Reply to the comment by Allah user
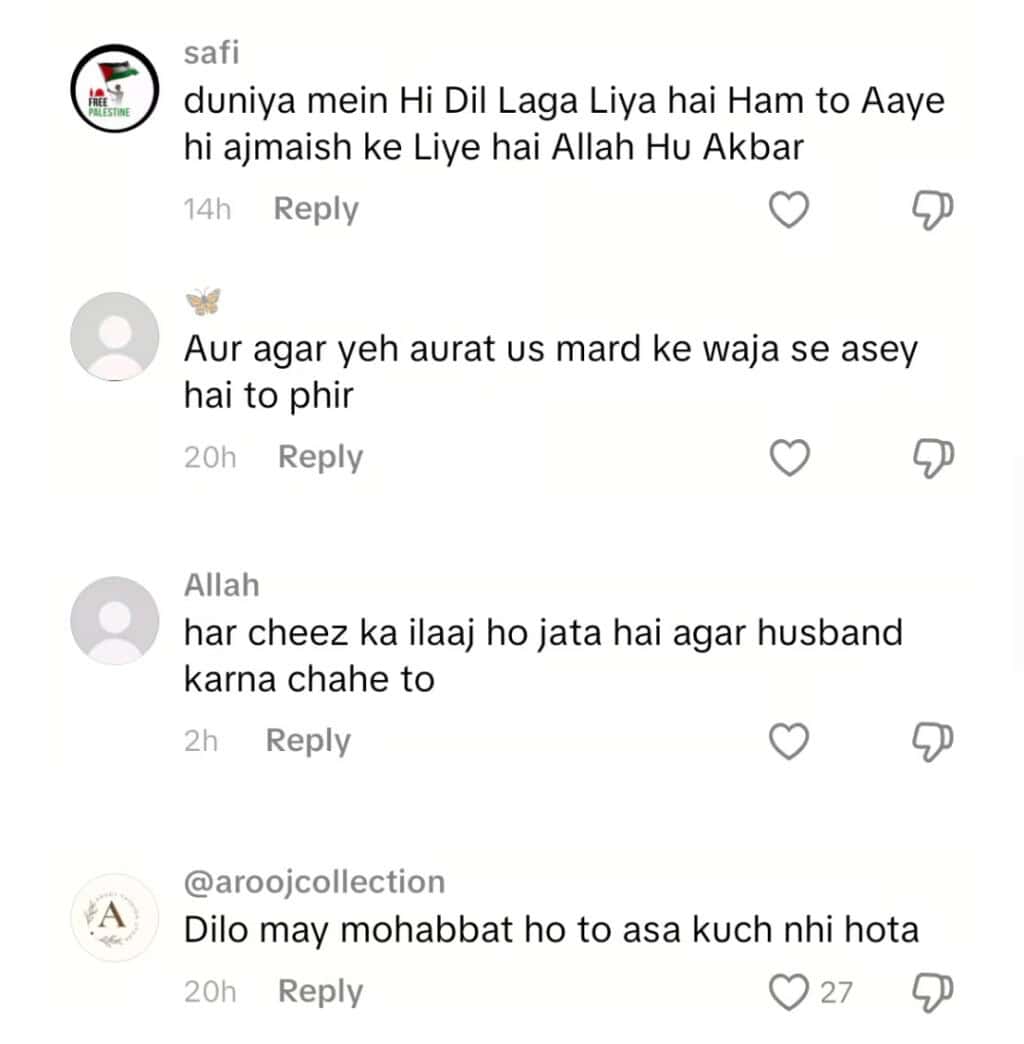 (308, 741)
